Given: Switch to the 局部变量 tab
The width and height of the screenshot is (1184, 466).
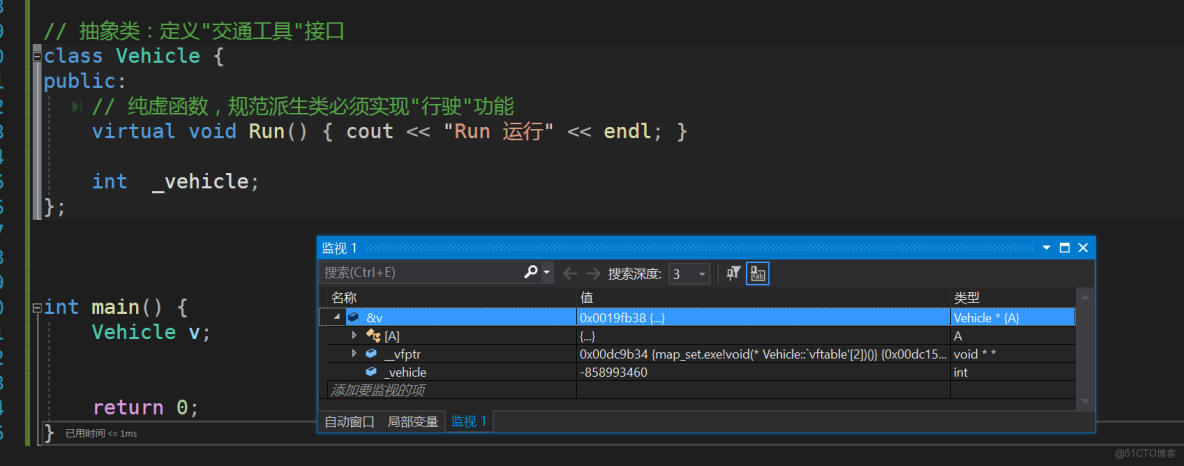Looking at the screenshot, I should (412, 421).
